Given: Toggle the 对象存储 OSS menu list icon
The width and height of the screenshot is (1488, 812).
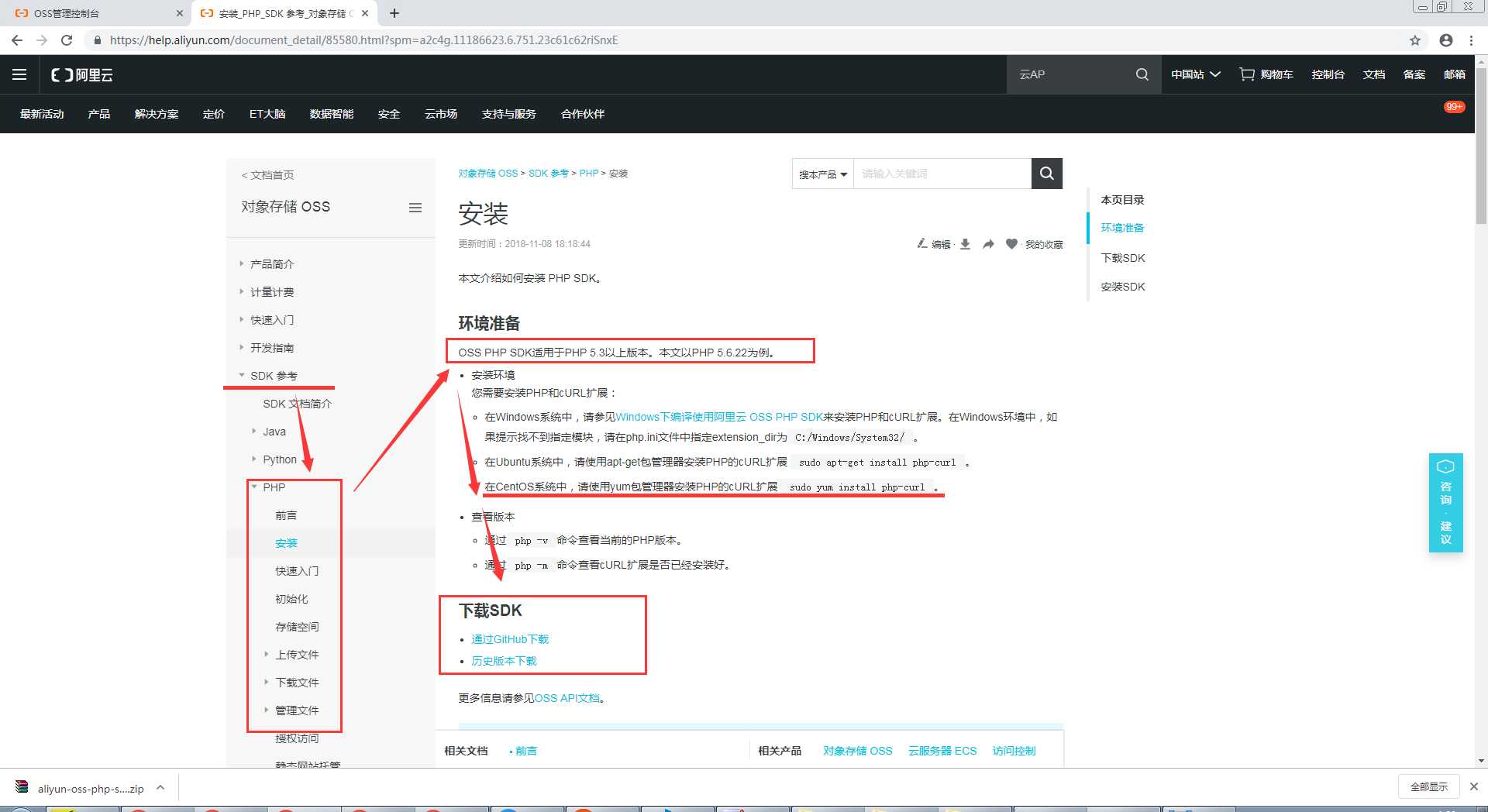Looking at the screenshot, I should click(x=415, y=208).
